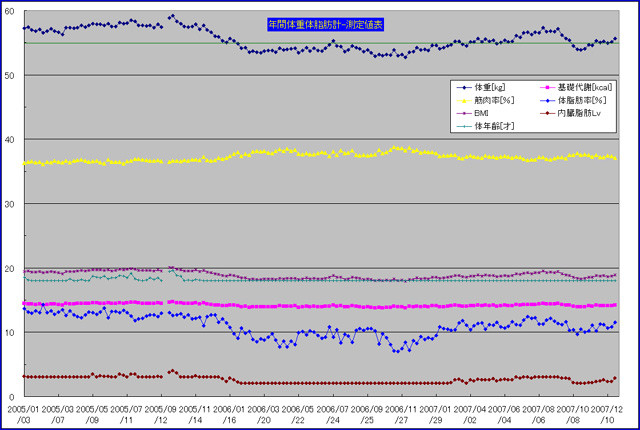This screenshot has width=640, height=430.
Task: Click the x-axis date 2005/09/12
Action: click(160, 414)
